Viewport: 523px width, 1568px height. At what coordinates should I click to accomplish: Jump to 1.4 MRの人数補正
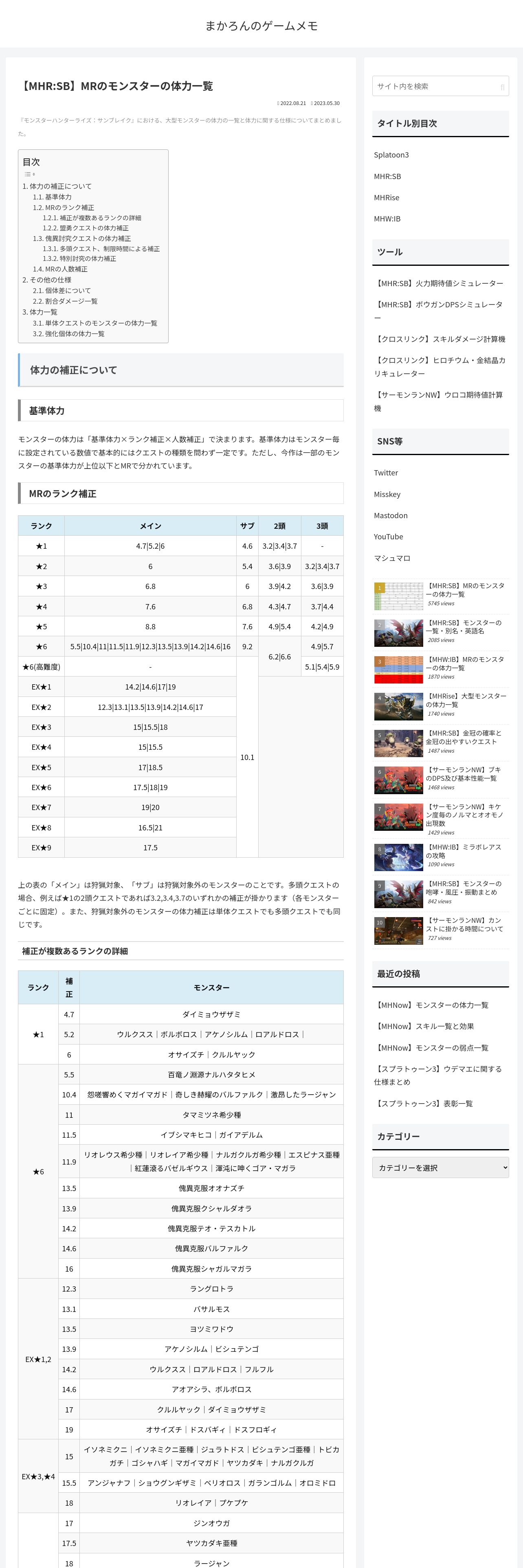[x=60, y=269]
